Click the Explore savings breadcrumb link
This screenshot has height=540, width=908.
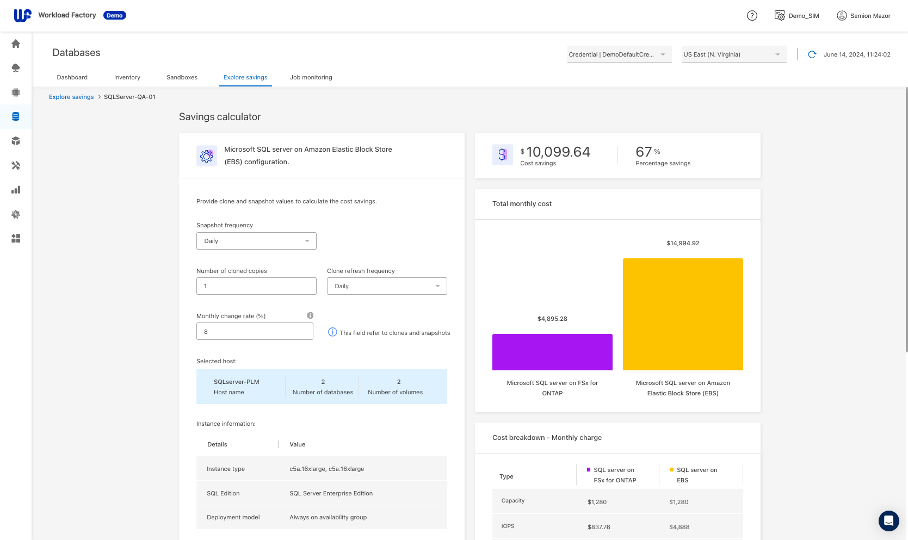(71, 97)
